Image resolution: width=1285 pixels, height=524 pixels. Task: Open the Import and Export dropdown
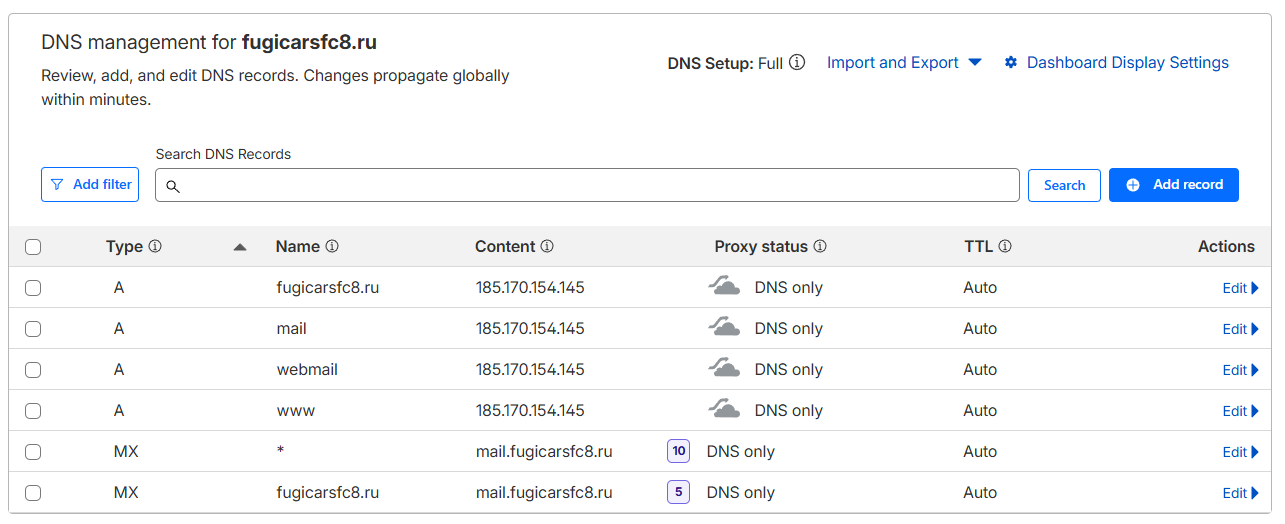[x=903, y=63]
